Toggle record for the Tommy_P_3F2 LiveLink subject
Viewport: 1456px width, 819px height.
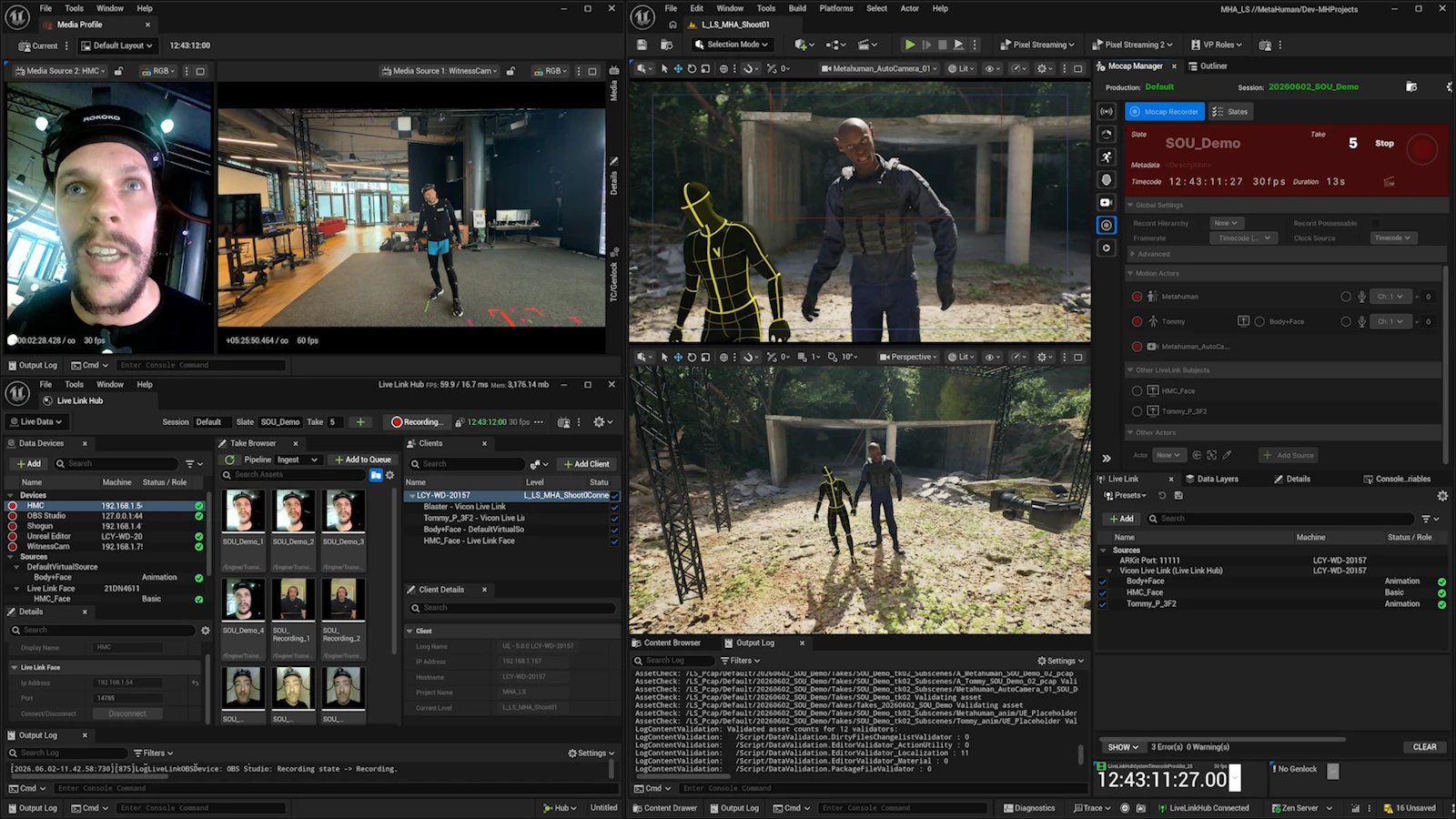tap(1137, 411)
